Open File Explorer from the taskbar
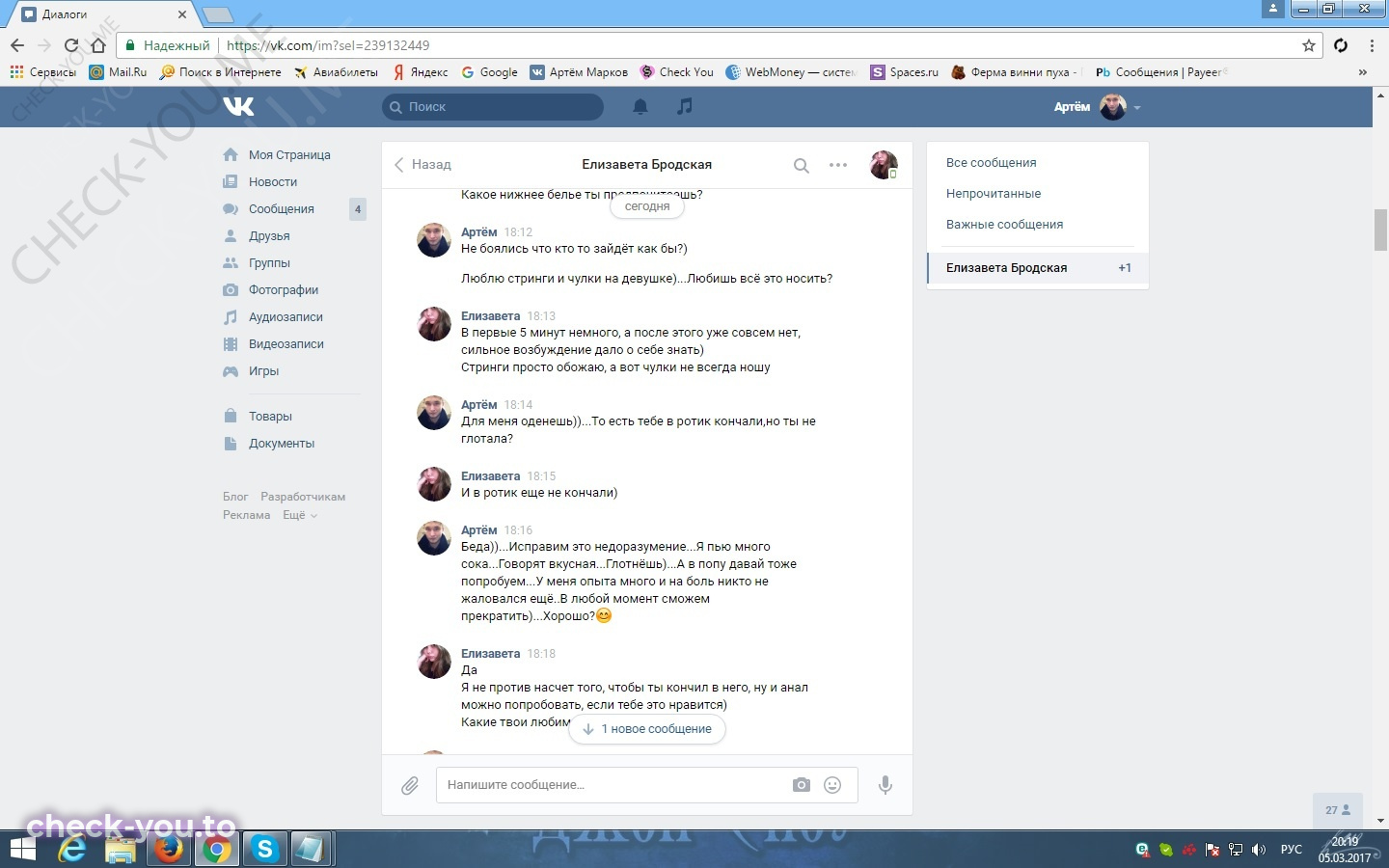This screenshot has width=1389, height=868. pos(121,850)
